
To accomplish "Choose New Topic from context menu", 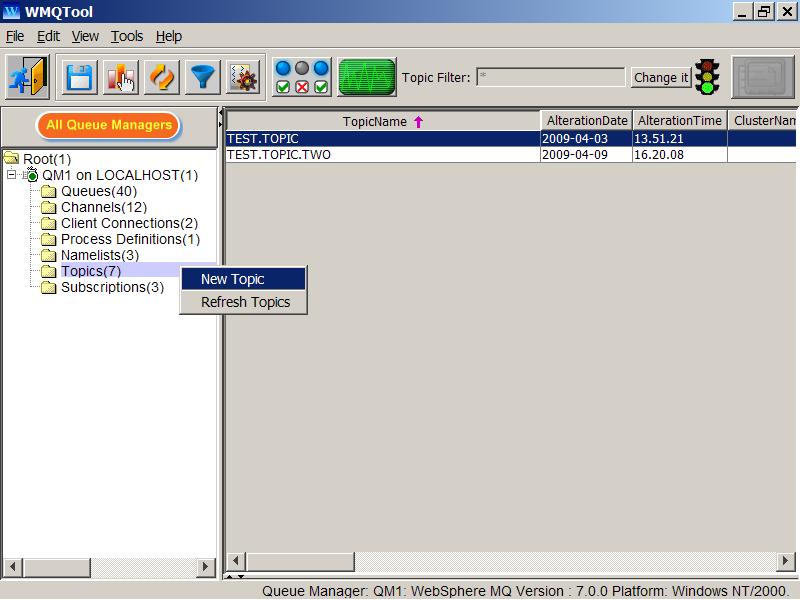I will point(244,279).
